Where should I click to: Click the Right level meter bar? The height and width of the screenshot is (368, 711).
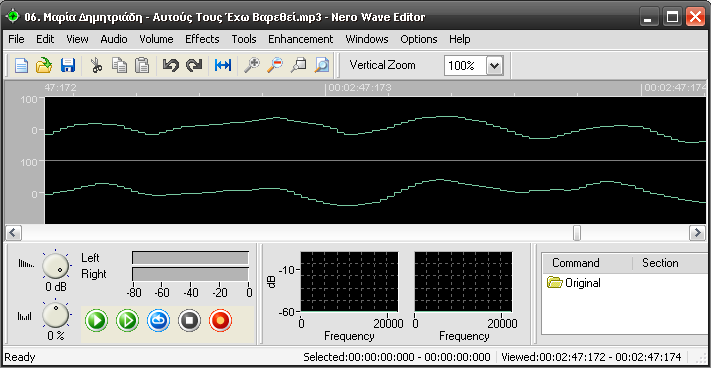click(x=190, y=274)
